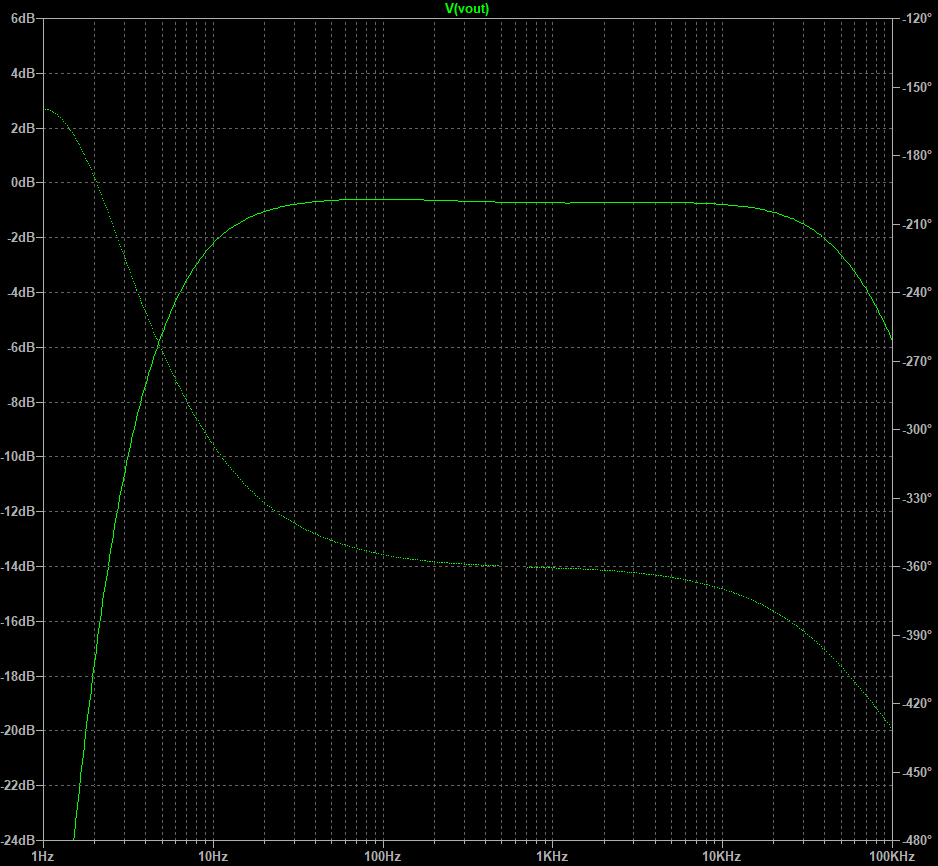Viewport: 938px width, 866px height.
Task: Click the 10Hz frequency axis label
Action: [212, 857]
